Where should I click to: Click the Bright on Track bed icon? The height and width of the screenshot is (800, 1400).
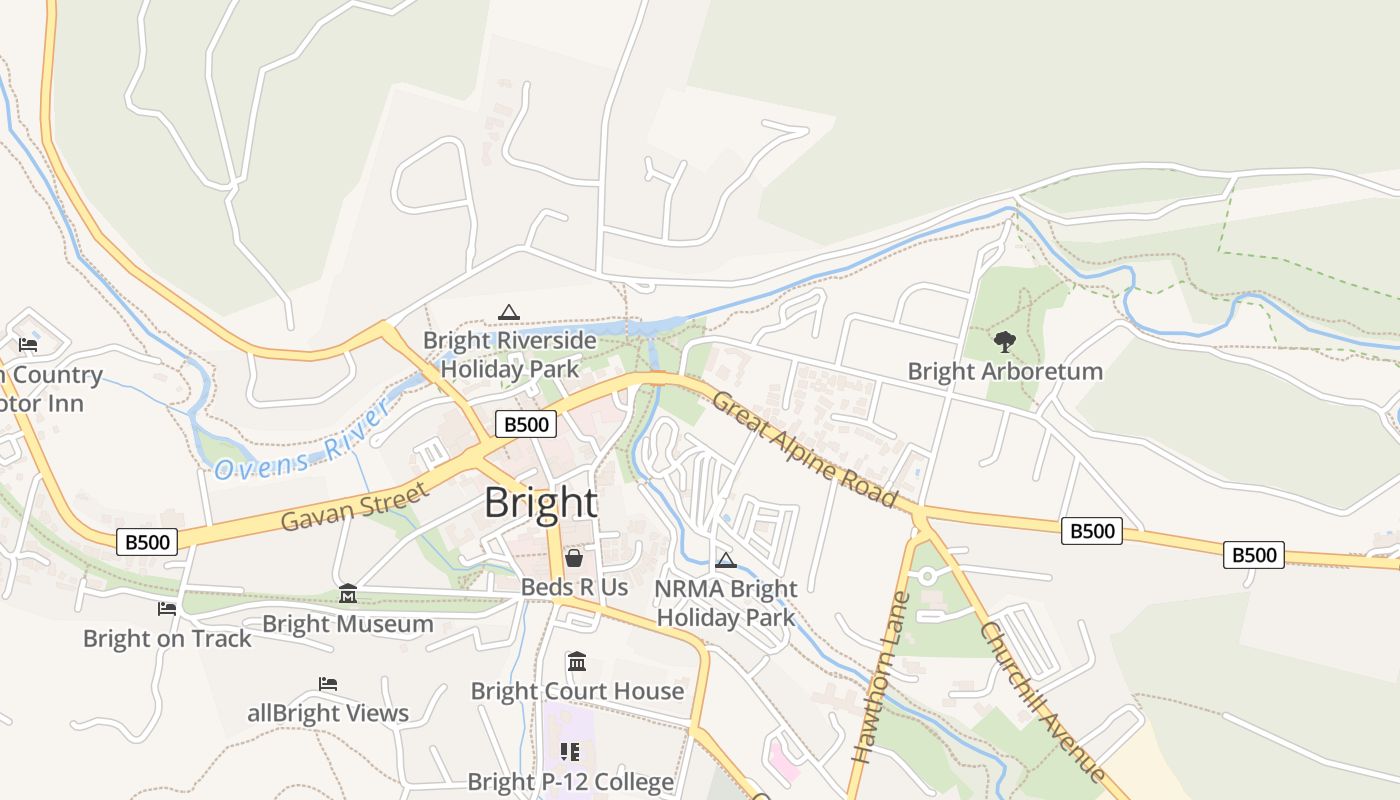(x=167, y=608)
